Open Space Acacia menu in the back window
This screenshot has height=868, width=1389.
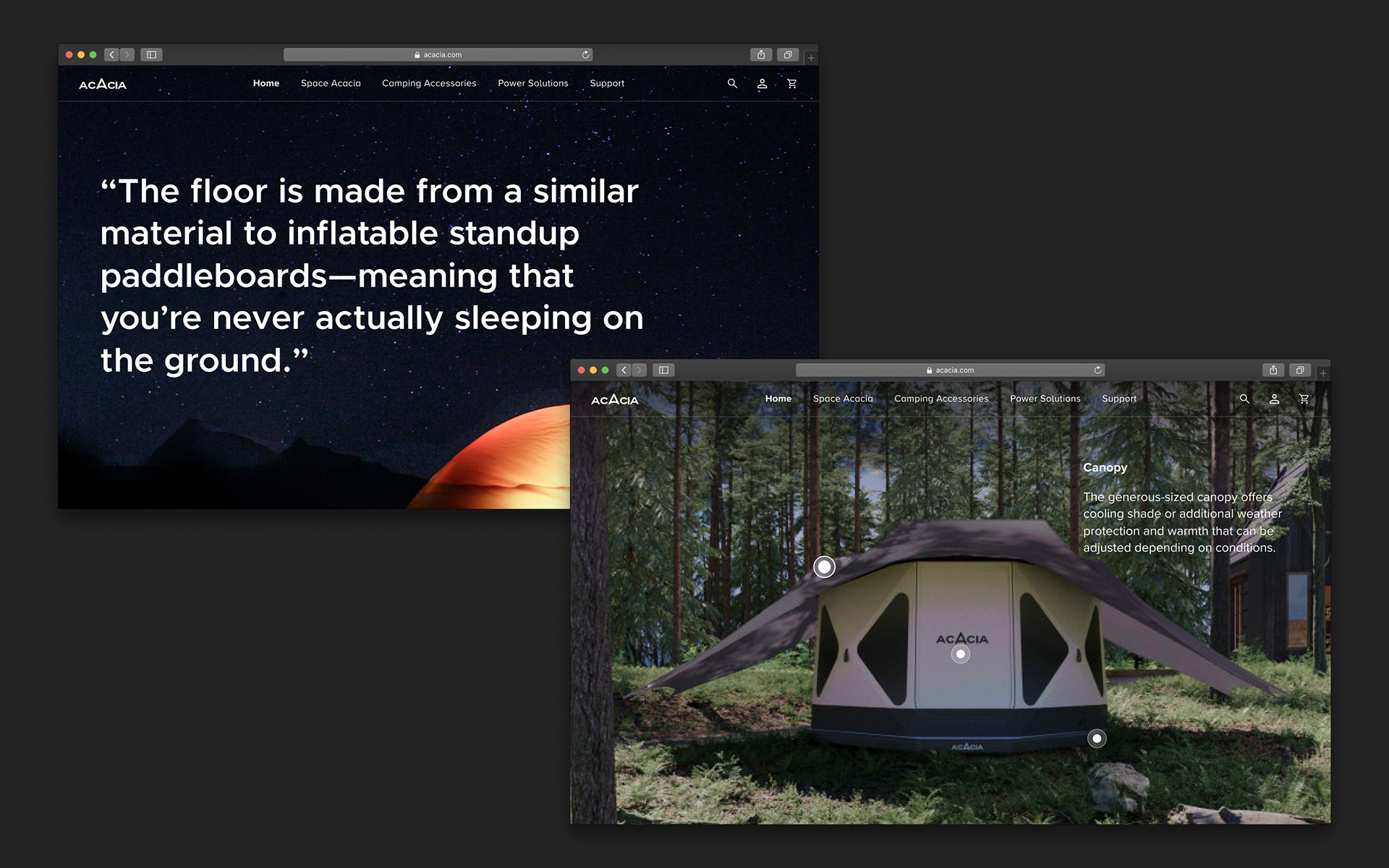point(331,84)
